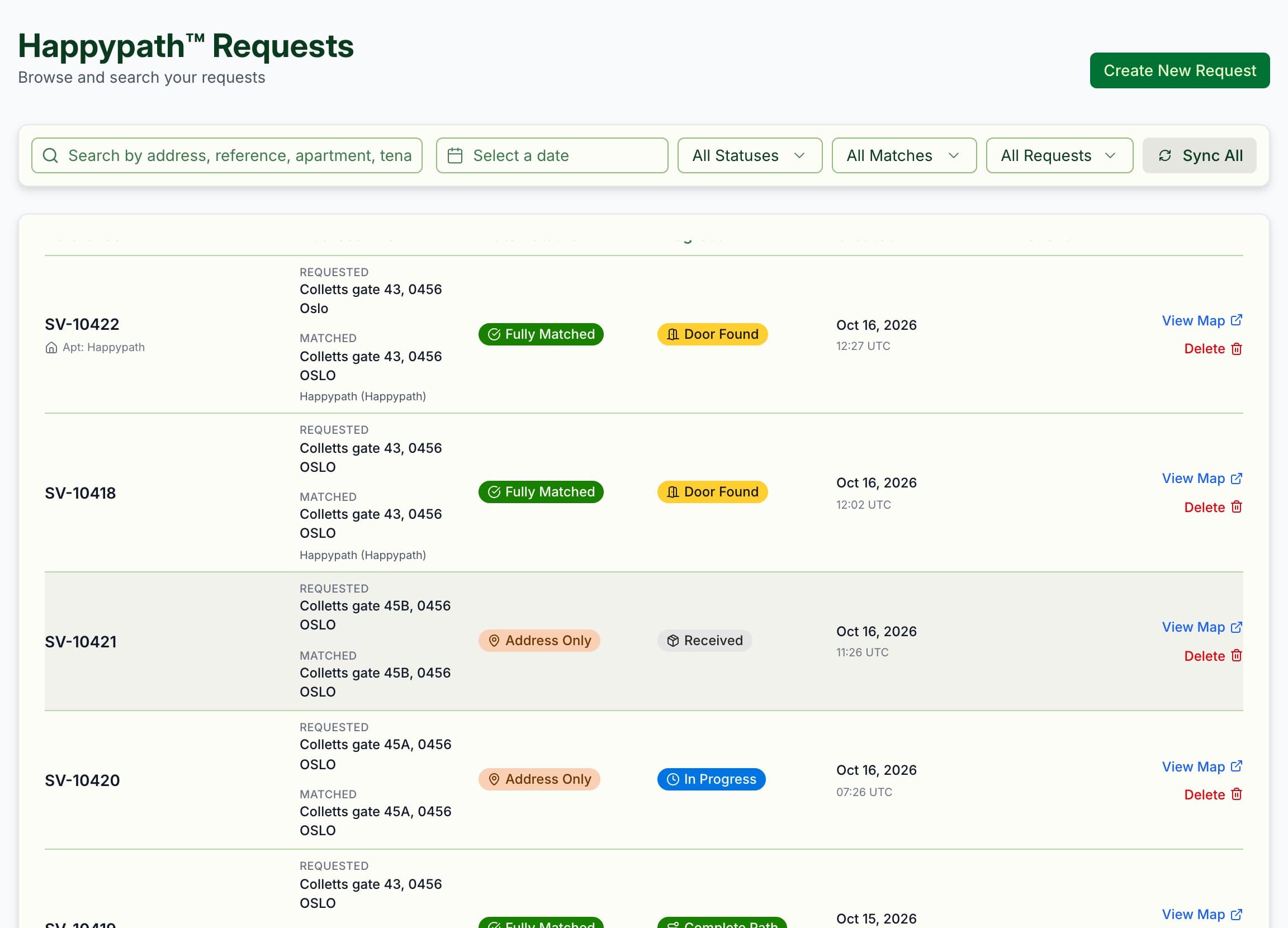Click the Received status badge
Viewport: 1288px width, 928px height.
pyautogui.click(x=704, y=641)
